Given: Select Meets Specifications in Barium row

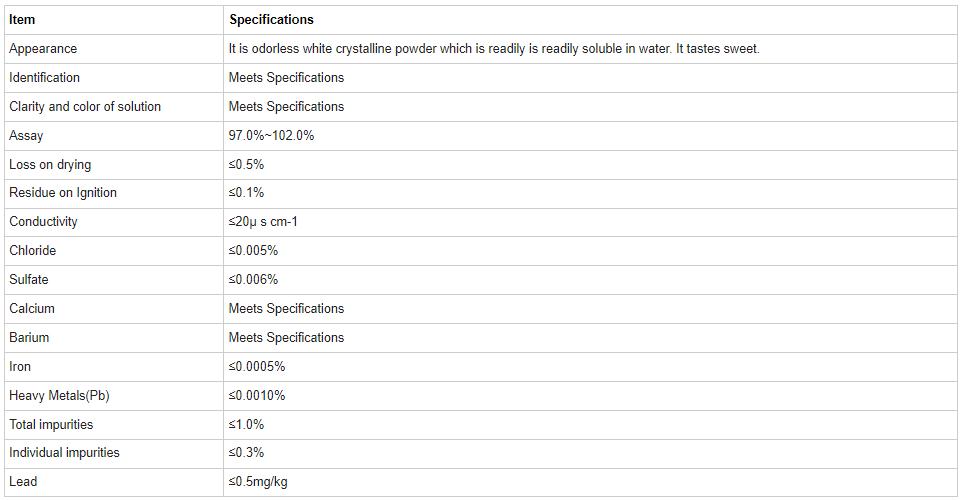Looking at the screenshot, I should point(286,337).
